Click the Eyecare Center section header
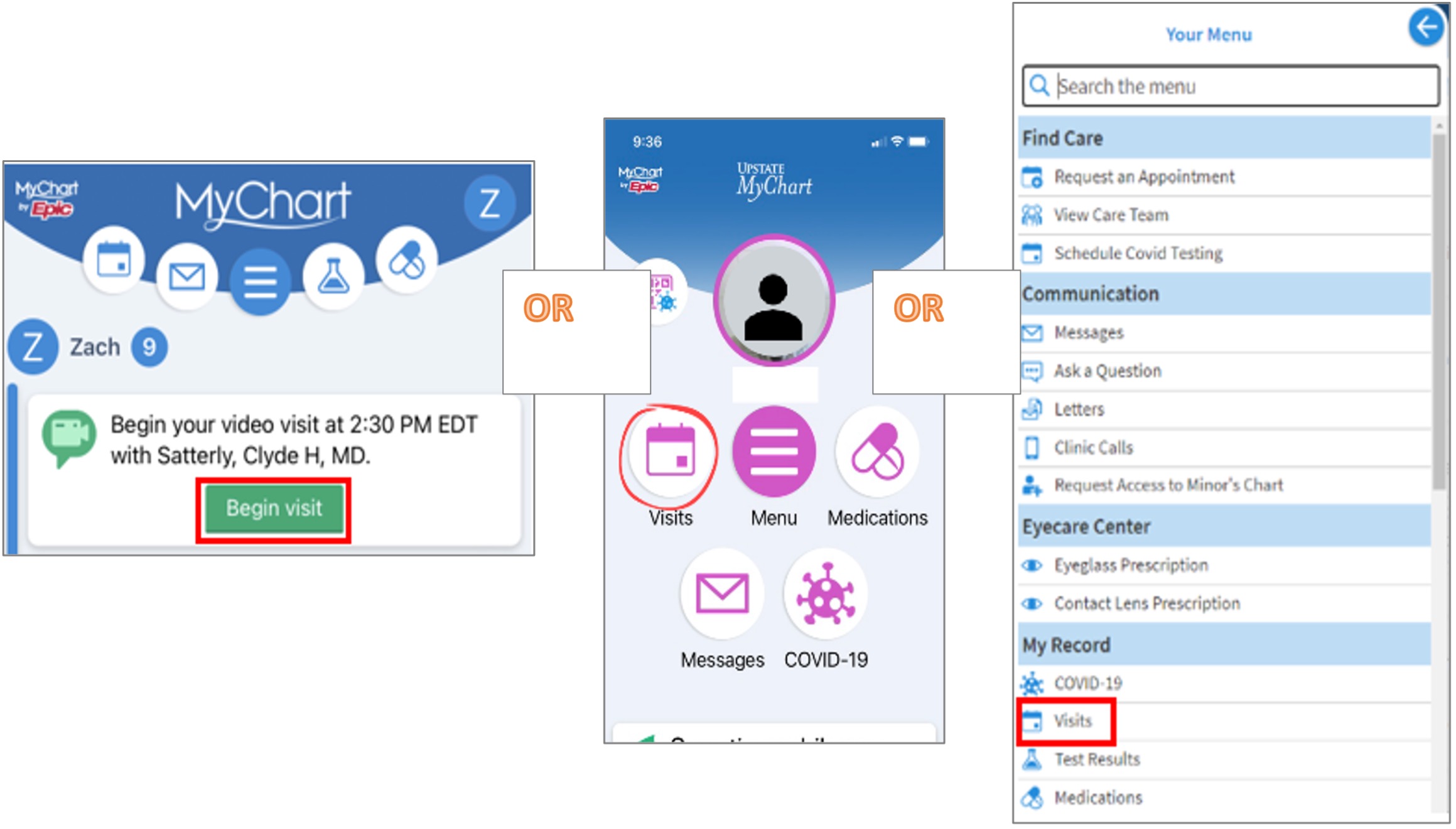The image size is (1456, 829). click(1224, 526)
